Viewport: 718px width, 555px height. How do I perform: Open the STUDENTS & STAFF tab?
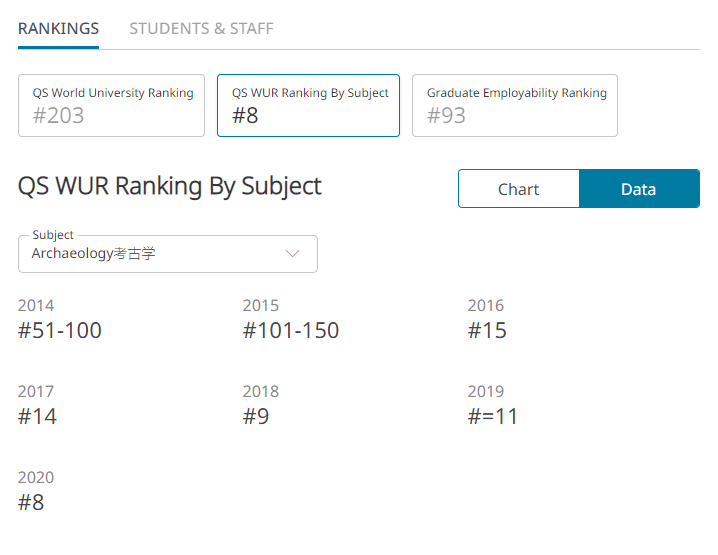(x=201, y=28)
